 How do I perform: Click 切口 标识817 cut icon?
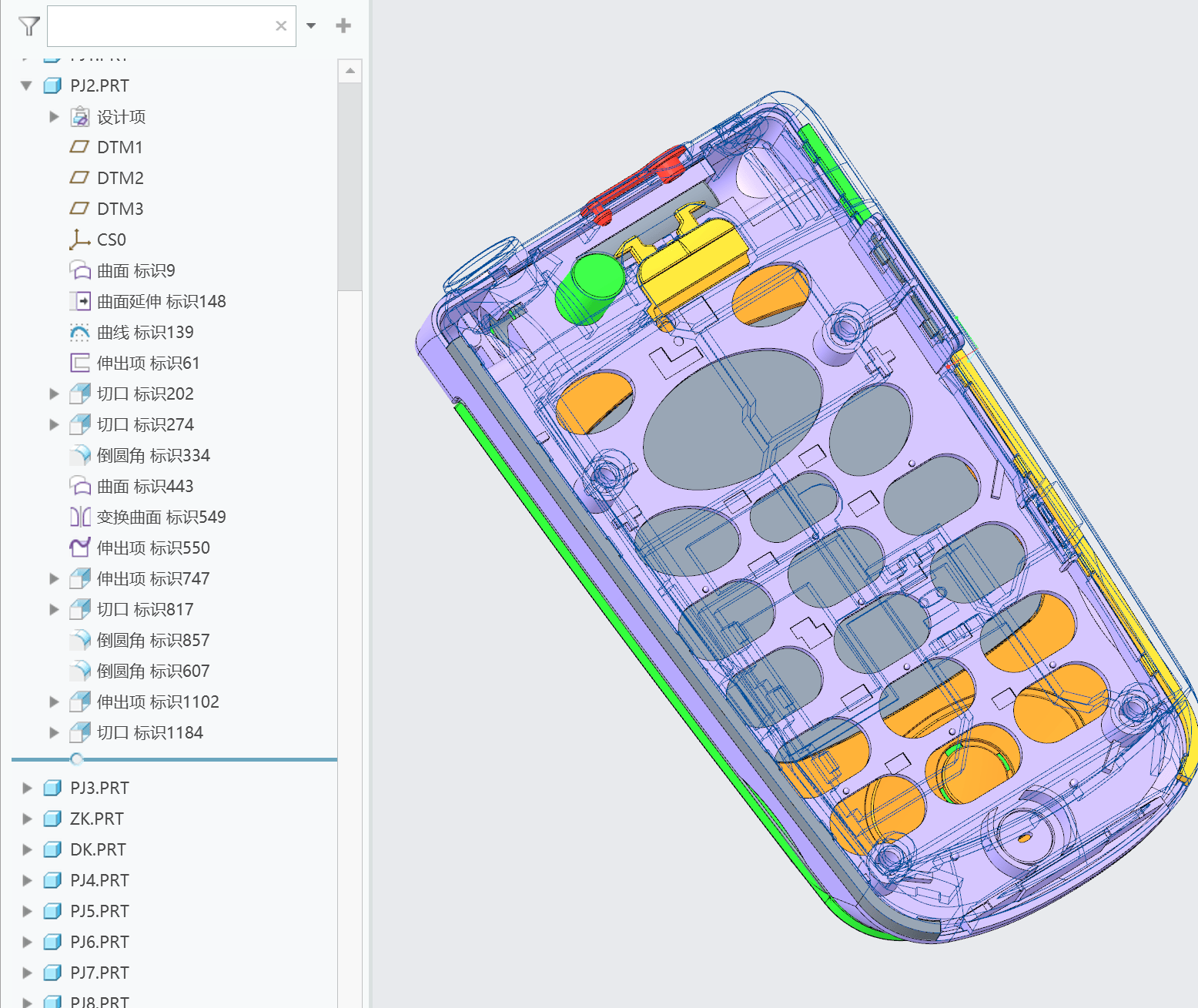(x=80, y=609)
